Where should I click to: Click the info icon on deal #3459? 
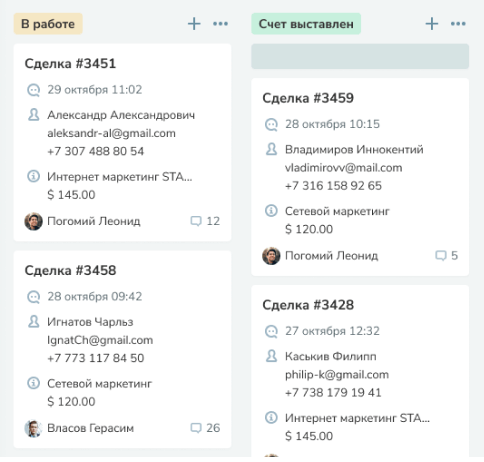271,211
